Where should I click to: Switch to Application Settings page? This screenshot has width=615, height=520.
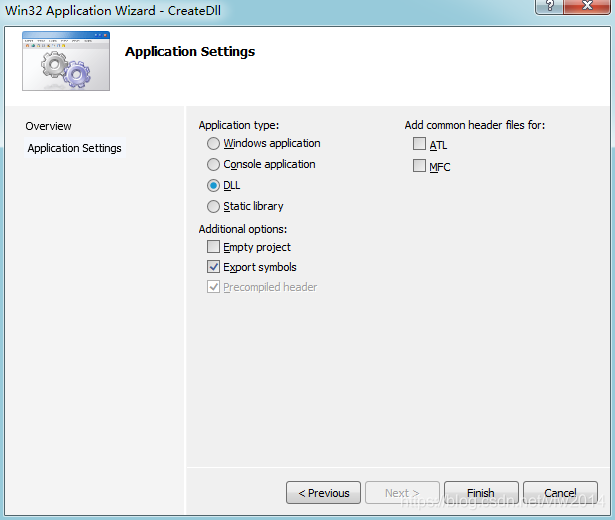75,148
